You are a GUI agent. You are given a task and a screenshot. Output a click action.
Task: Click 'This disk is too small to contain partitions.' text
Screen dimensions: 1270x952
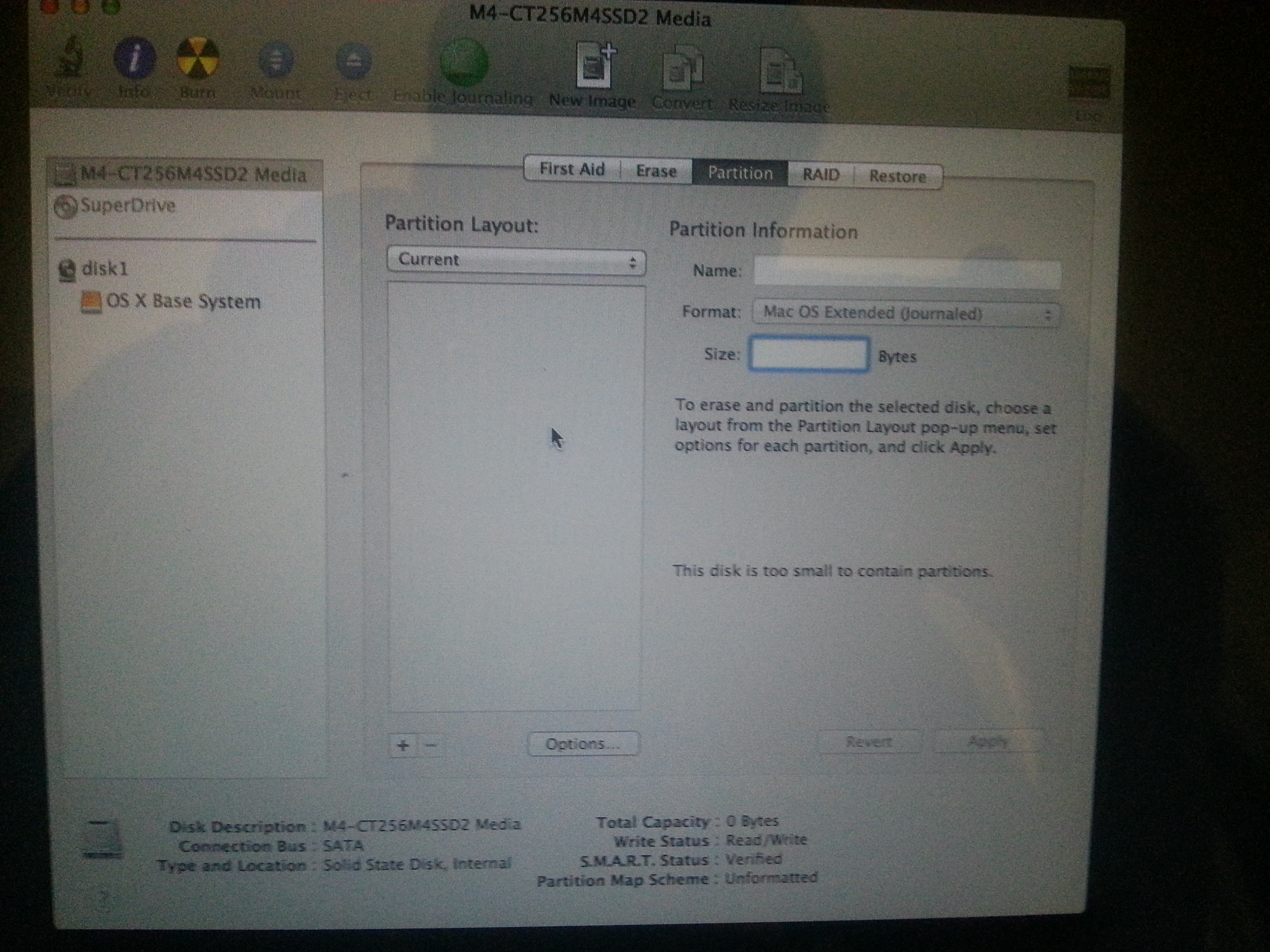tap(833, 571)
